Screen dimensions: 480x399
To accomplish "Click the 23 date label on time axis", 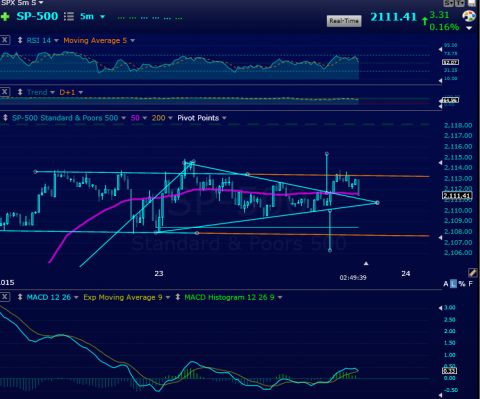I will pos(159,274).
